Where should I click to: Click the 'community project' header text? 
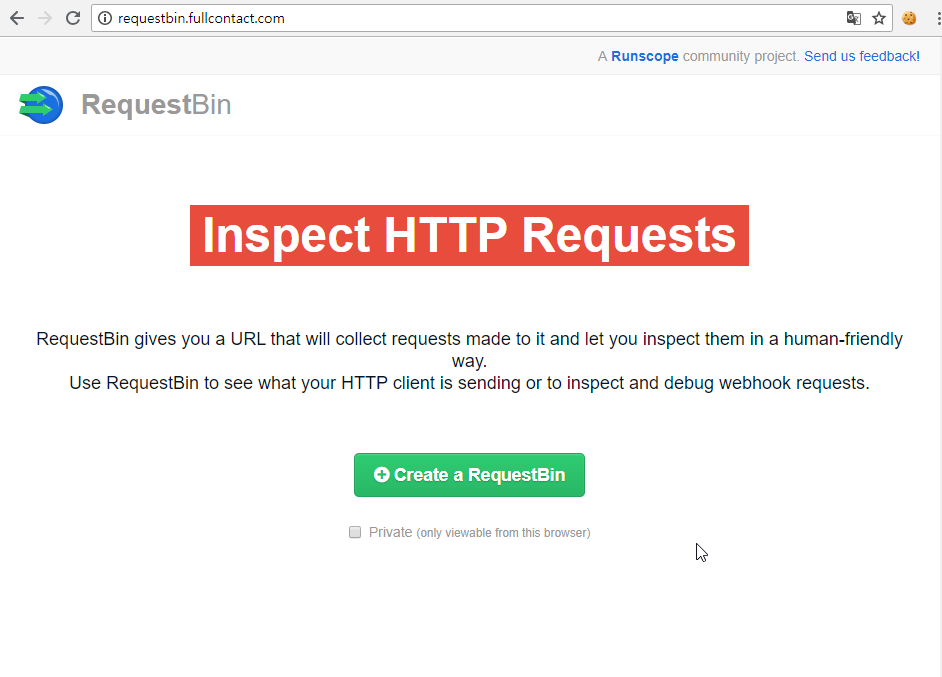741,56
